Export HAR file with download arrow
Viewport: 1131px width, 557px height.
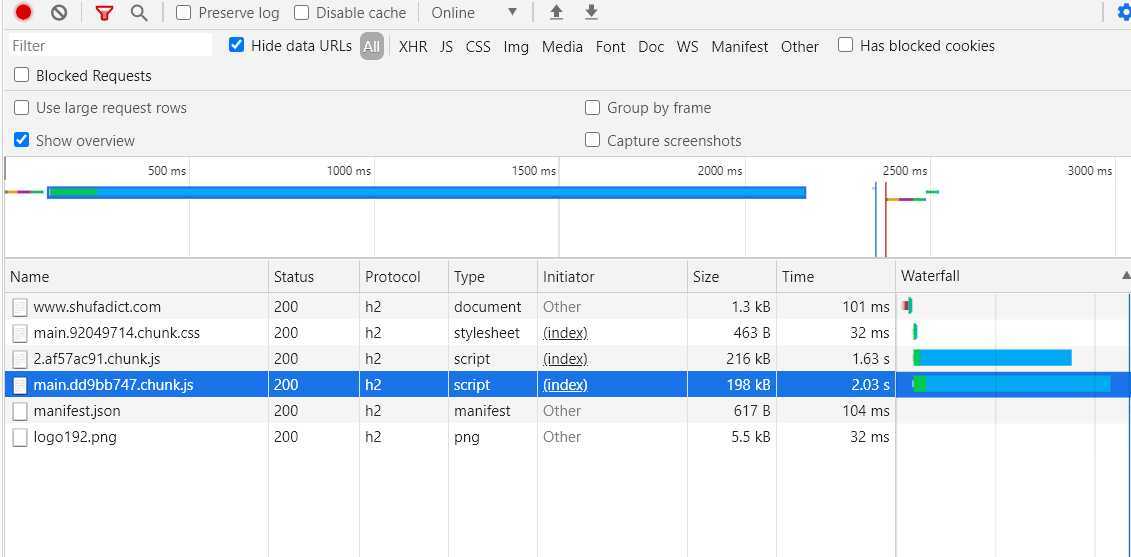pos(591,12)
